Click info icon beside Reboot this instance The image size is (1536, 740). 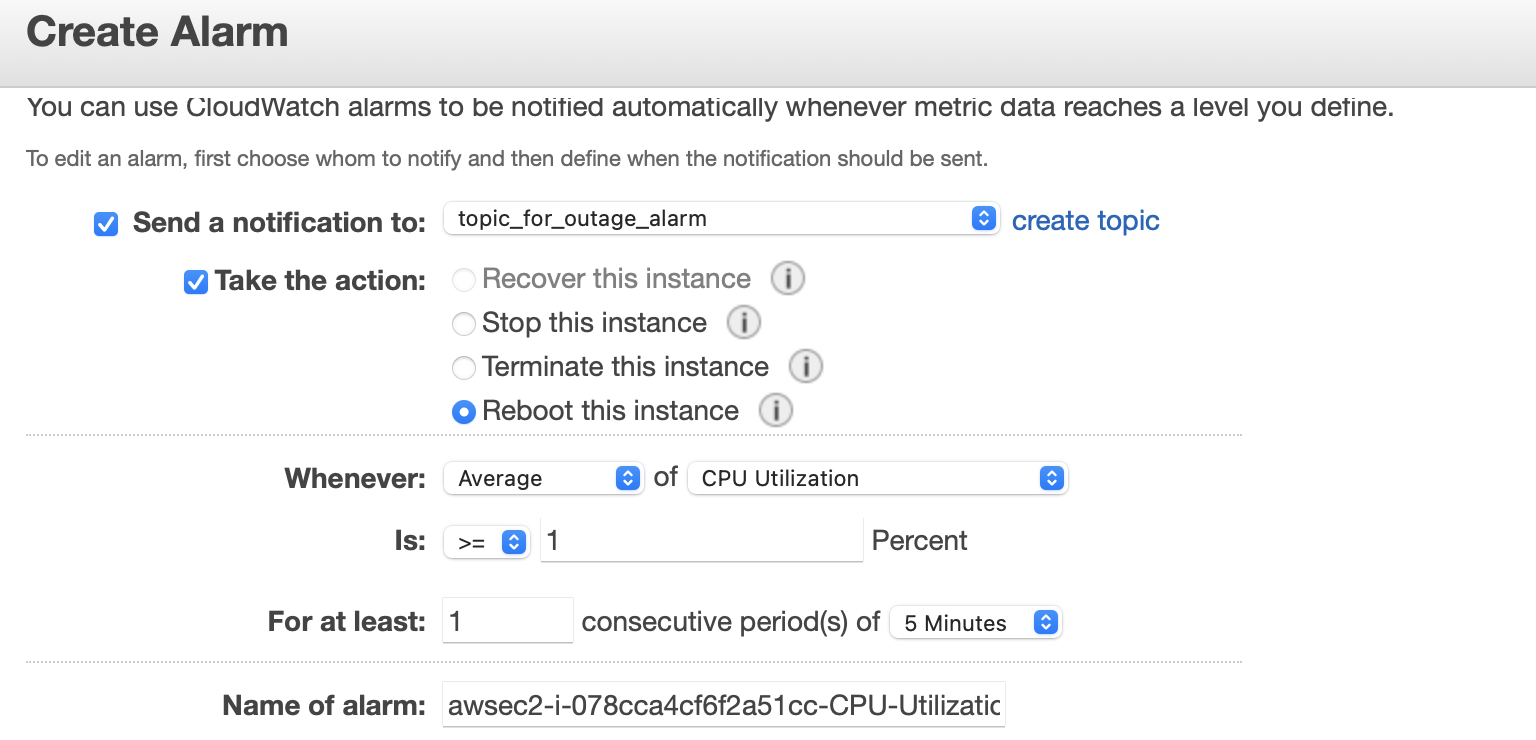coord(776,410)
